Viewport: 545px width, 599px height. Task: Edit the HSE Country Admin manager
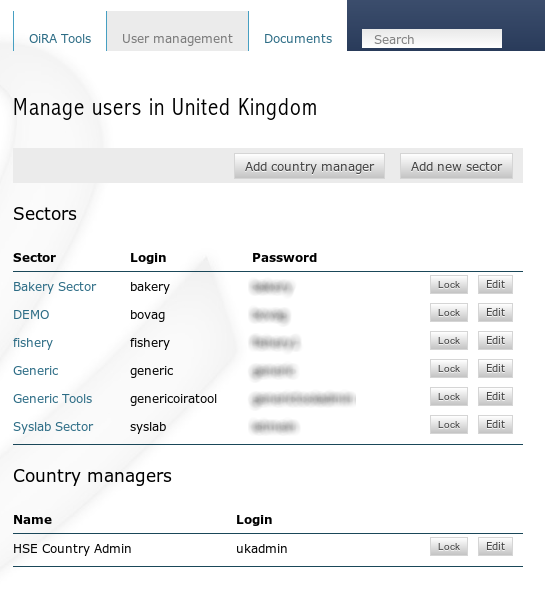[495, 547]
